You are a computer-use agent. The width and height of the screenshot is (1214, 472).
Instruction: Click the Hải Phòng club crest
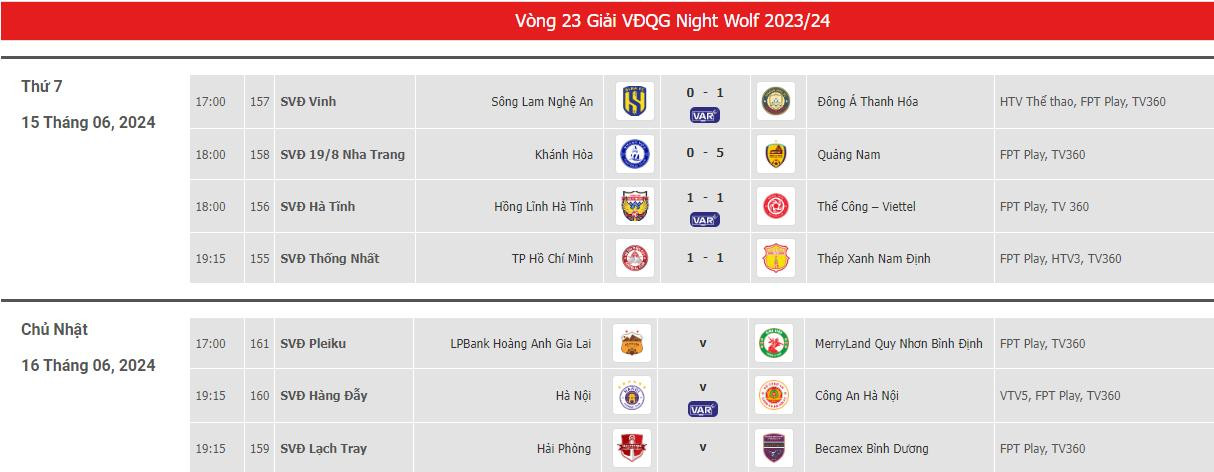[x=632, y=448]
